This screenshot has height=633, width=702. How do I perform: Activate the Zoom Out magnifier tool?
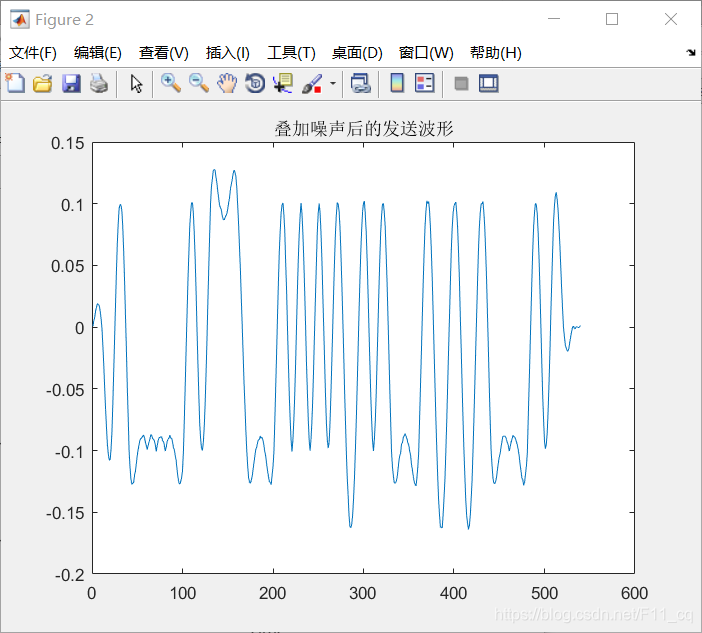point(199,83)
